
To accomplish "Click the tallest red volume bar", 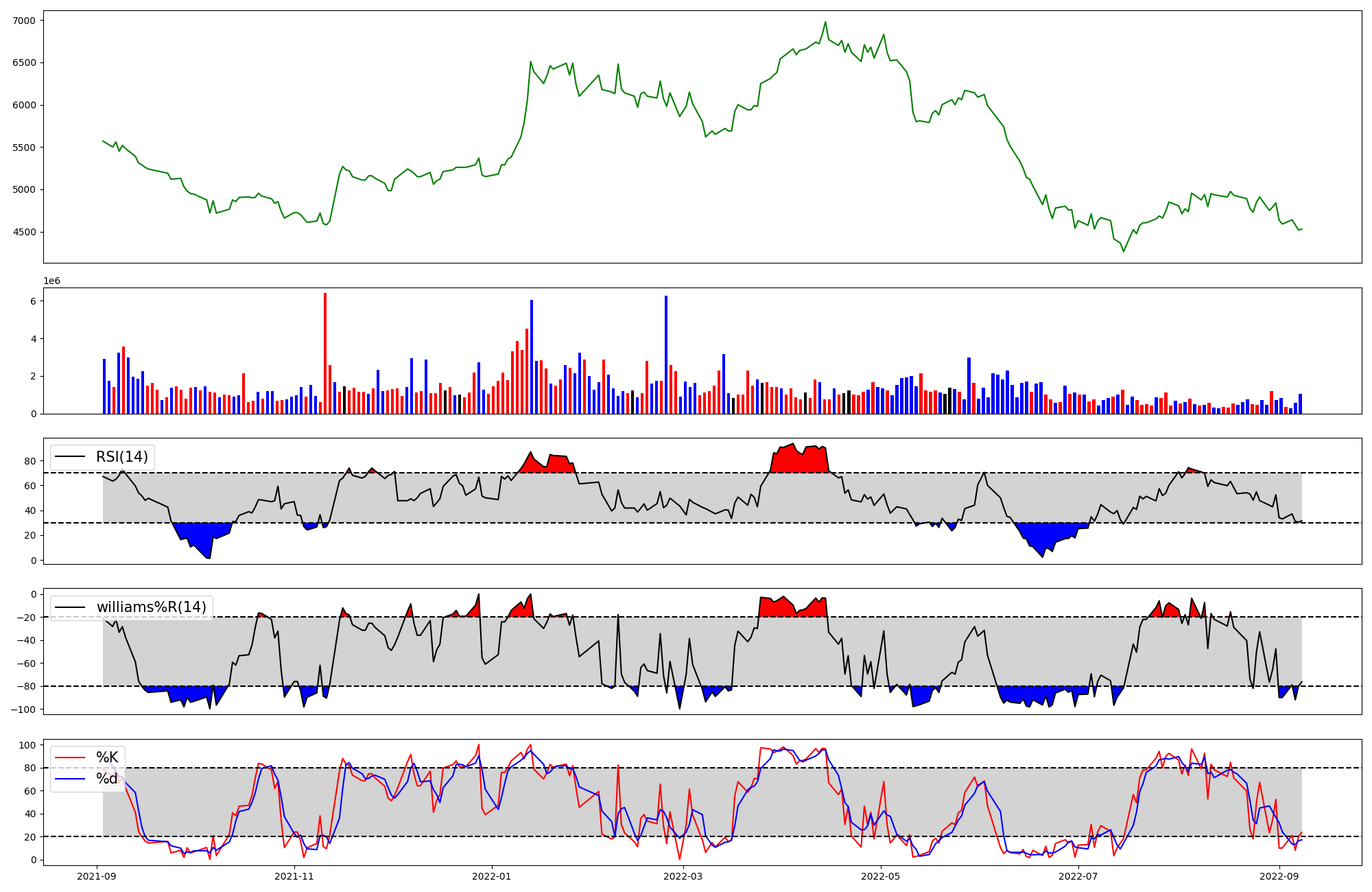I will (x=325, y=353).
